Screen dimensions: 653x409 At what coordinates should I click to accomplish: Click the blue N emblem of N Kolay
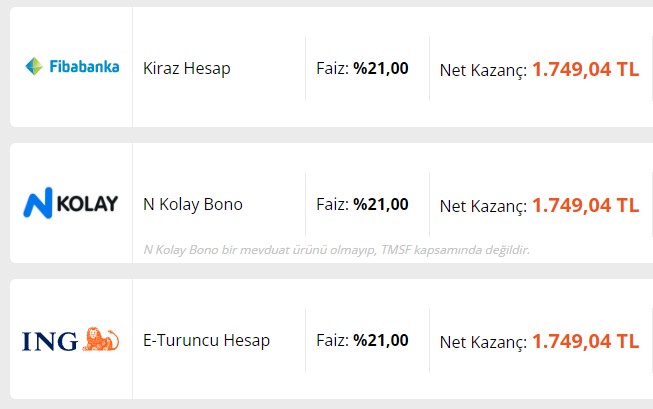37,204
